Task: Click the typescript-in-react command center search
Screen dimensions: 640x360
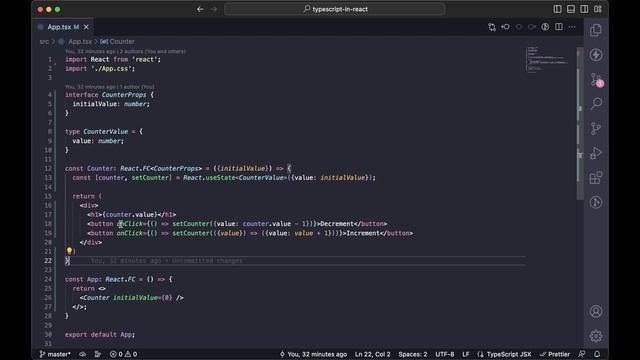Action: 334,9
